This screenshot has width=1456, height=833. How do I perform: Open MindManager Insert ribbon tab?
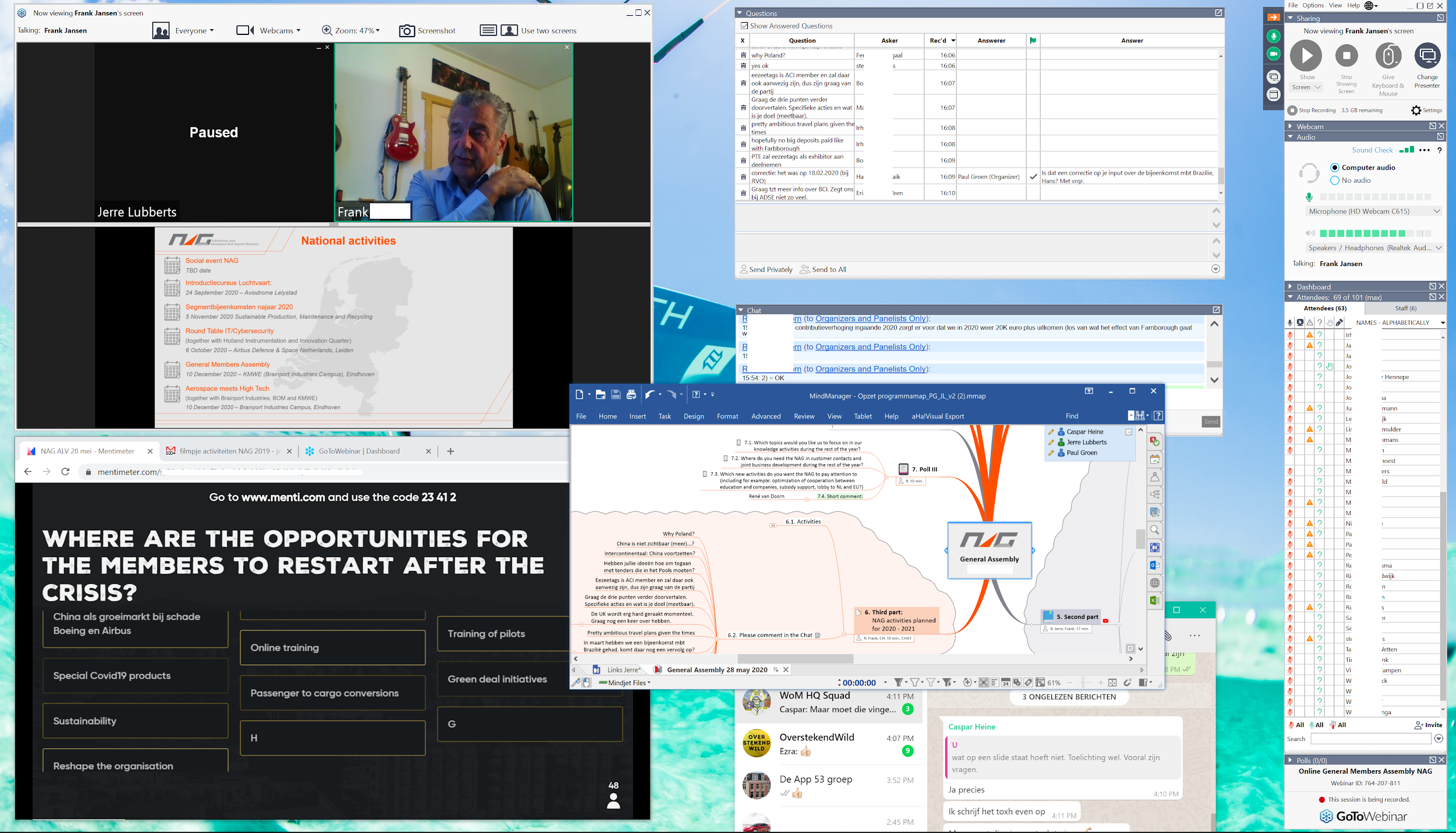(x=637, y=416)
